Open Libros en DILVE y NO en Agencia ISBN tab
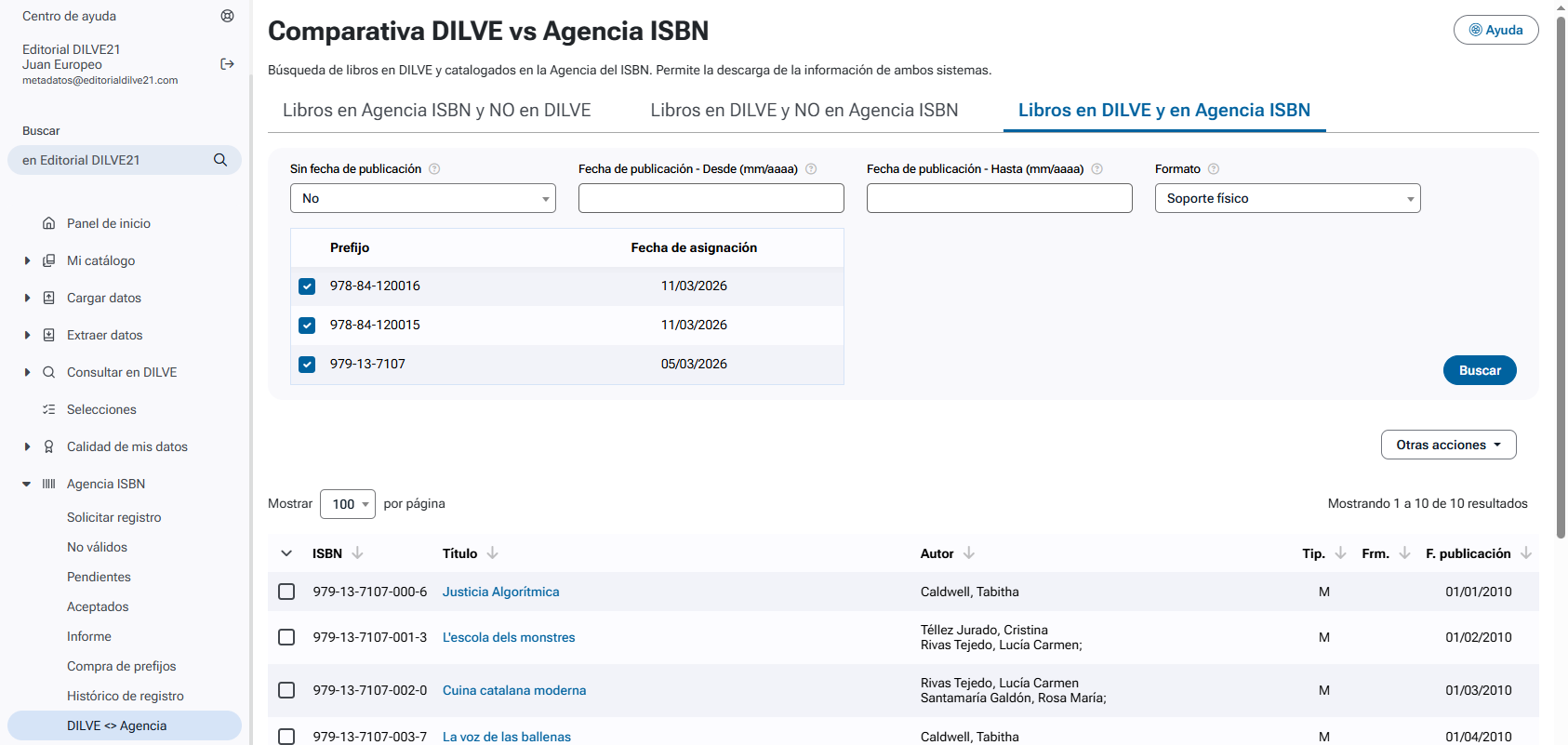The image size is (1568, 745). pos(804,110)
